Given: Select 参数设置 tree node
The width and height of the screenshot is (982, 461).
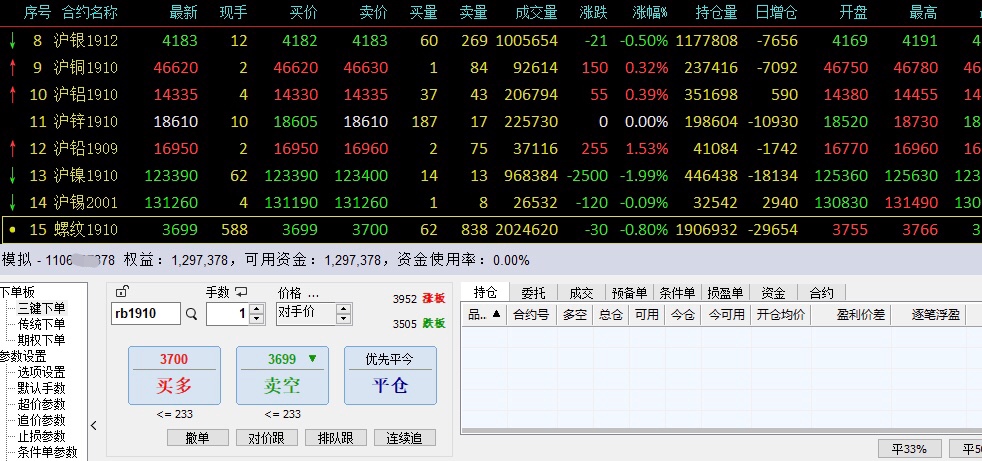Looking at the screenshot, I should point(23,356).
